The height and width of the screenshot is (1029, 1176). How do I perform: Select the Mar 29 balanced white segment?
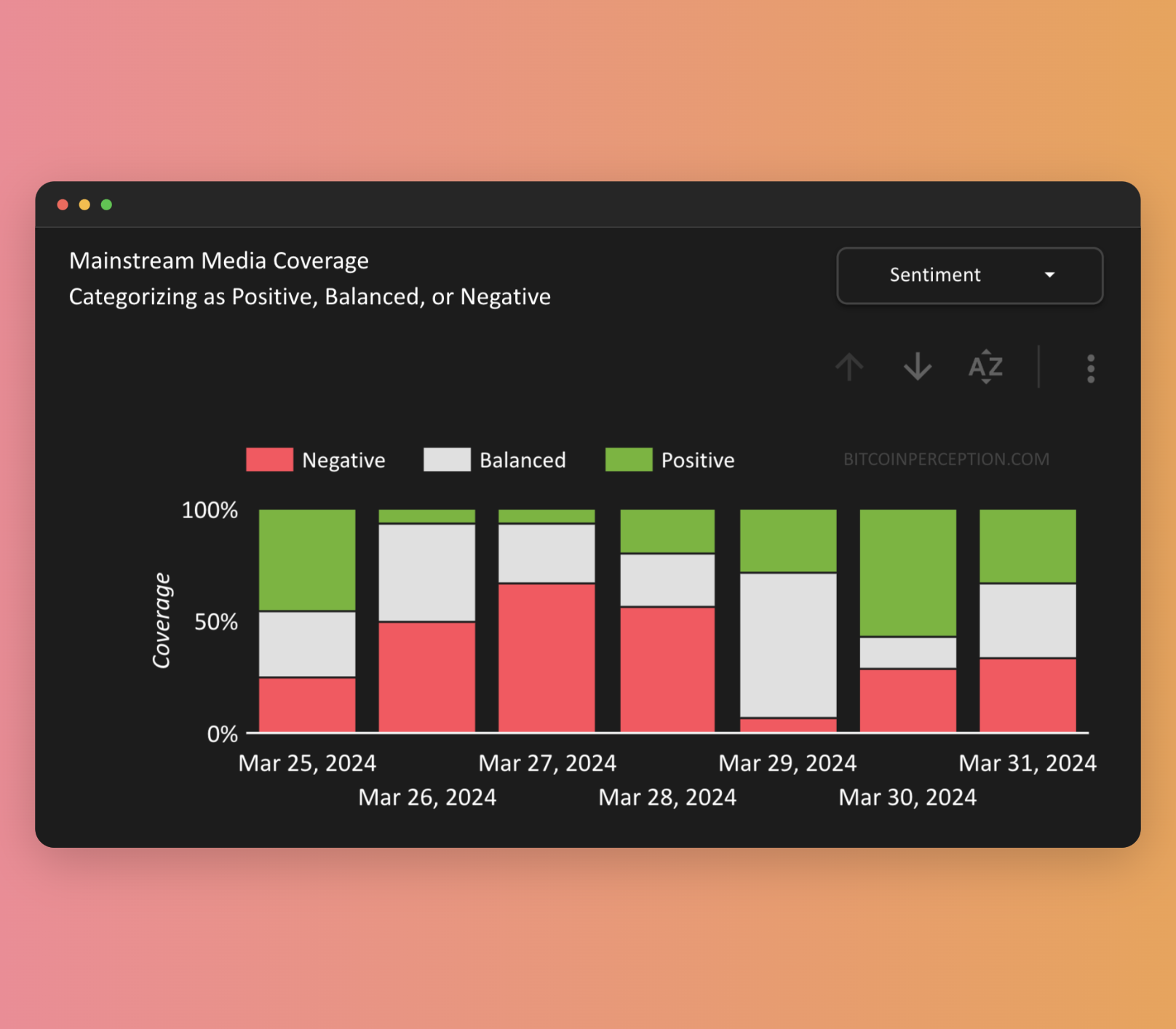click(788, 645)
